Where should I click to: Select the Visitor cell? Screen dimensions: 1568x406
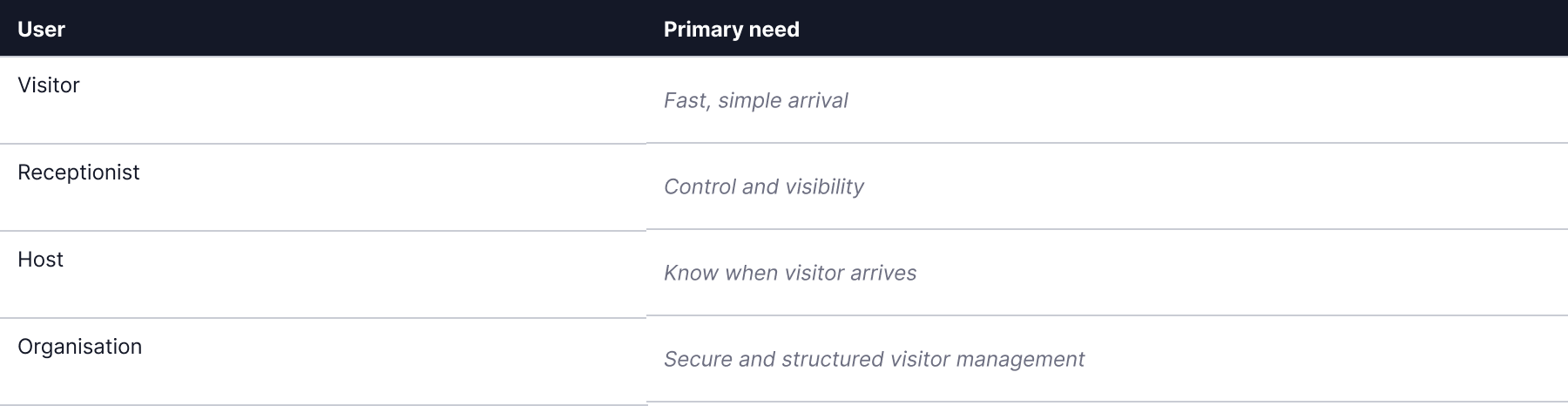pyautogui.click(x=323, y=100)
